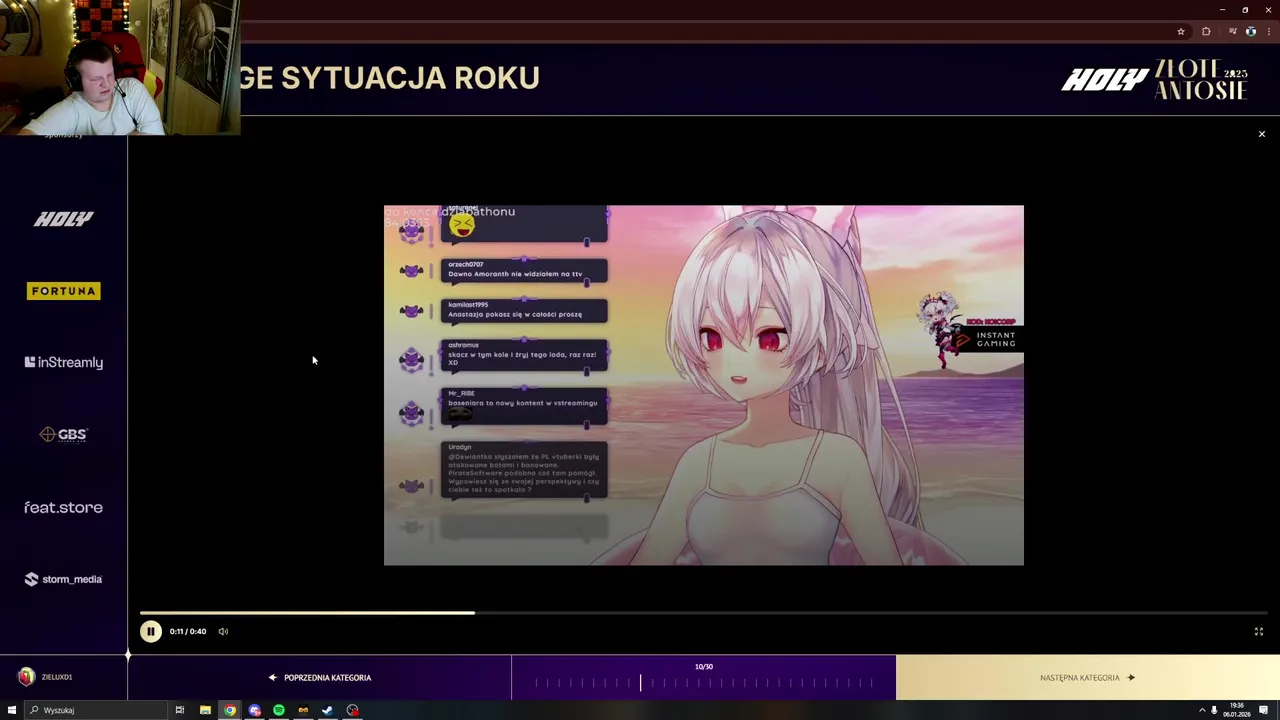
Task: Open the Windows Start menu
Action: (x=12, y=710)
